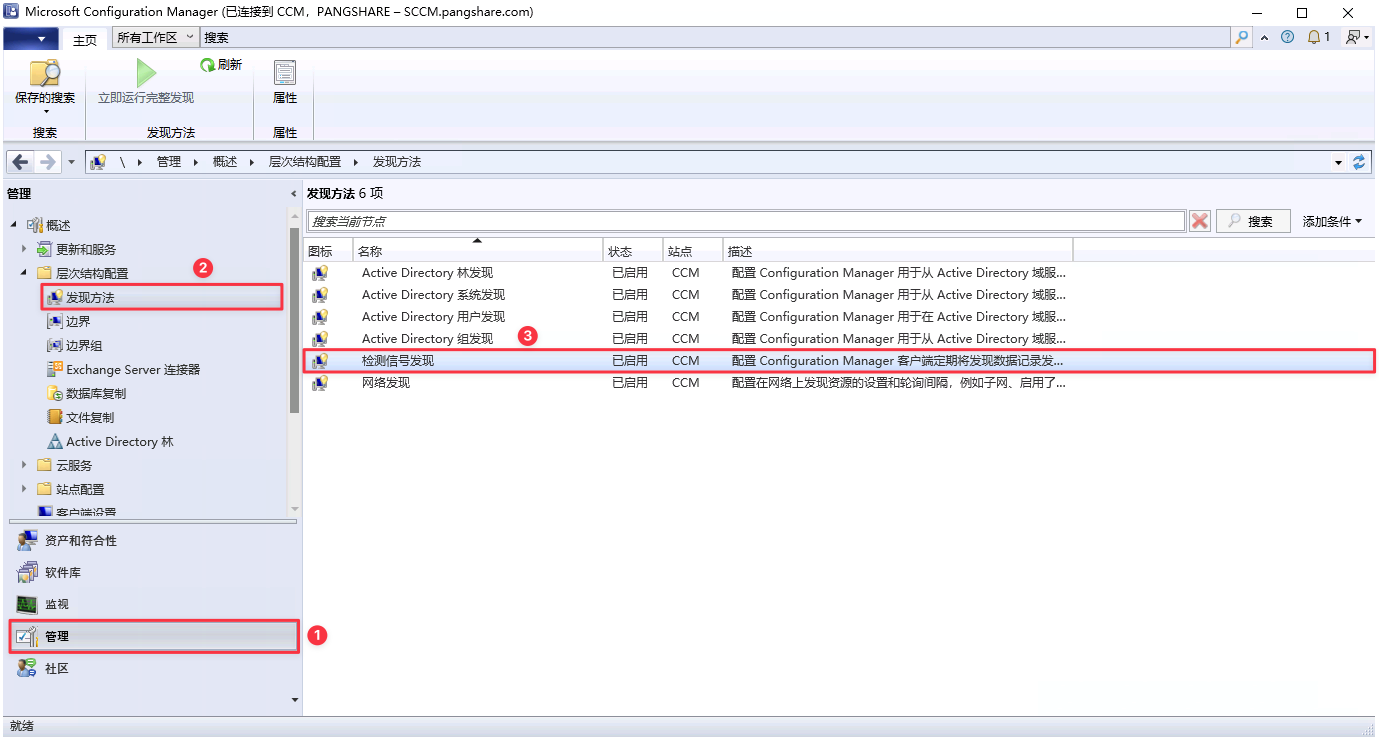Viewport: 1379px width, 738px height.
Task: Open the 软件库 workspace
Action: point(152,573)
